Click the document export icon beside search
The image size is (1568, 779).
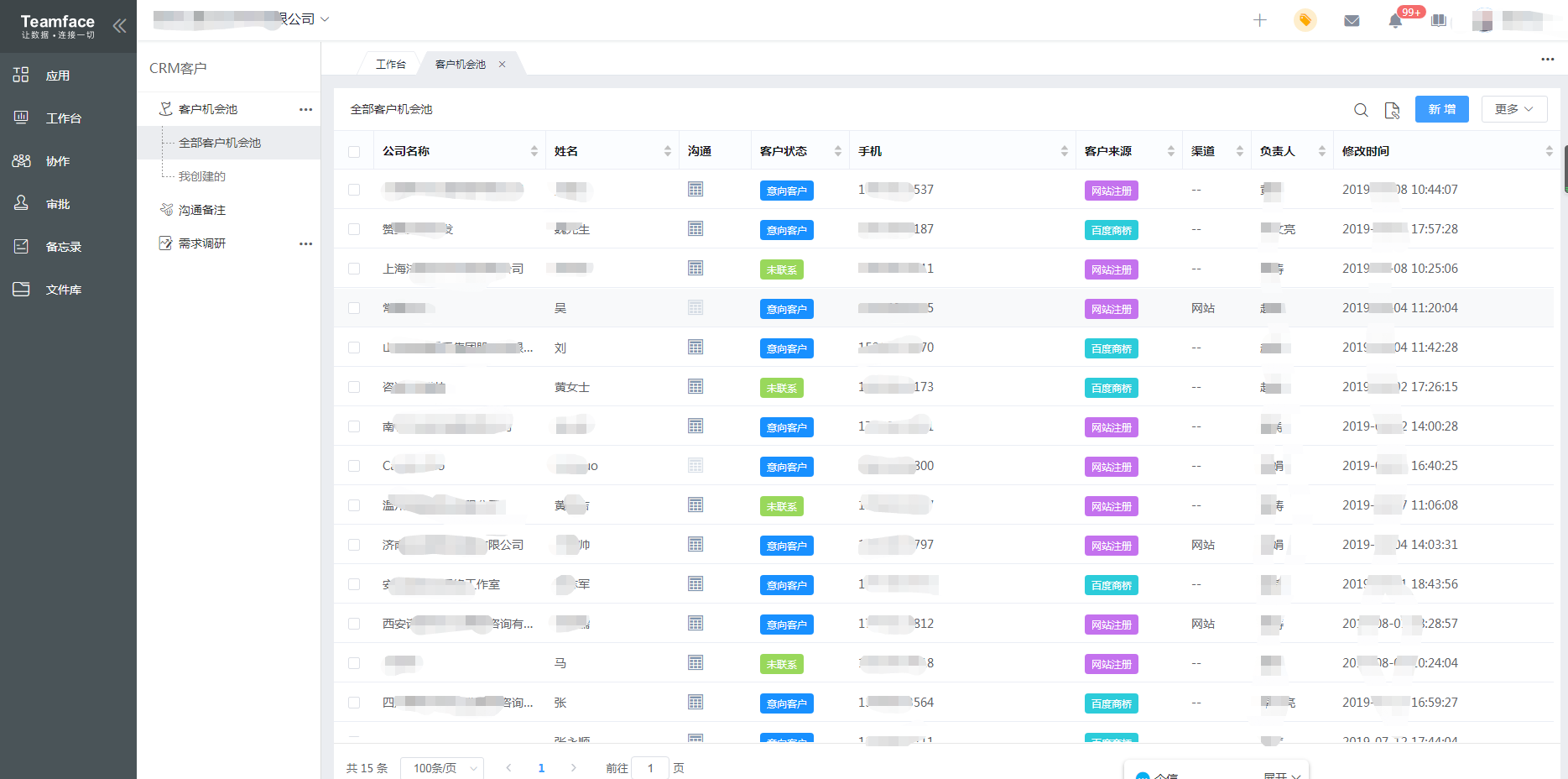[x=1392, y=110]
